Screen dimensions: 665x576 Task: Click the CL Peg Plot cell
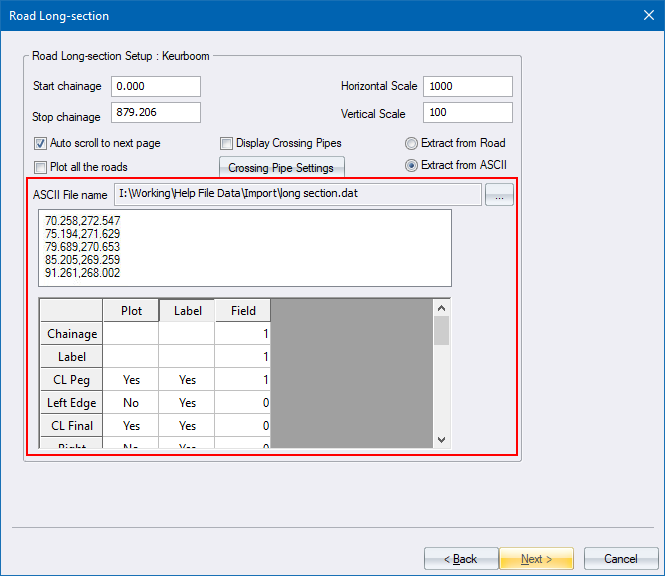[131, 380]
